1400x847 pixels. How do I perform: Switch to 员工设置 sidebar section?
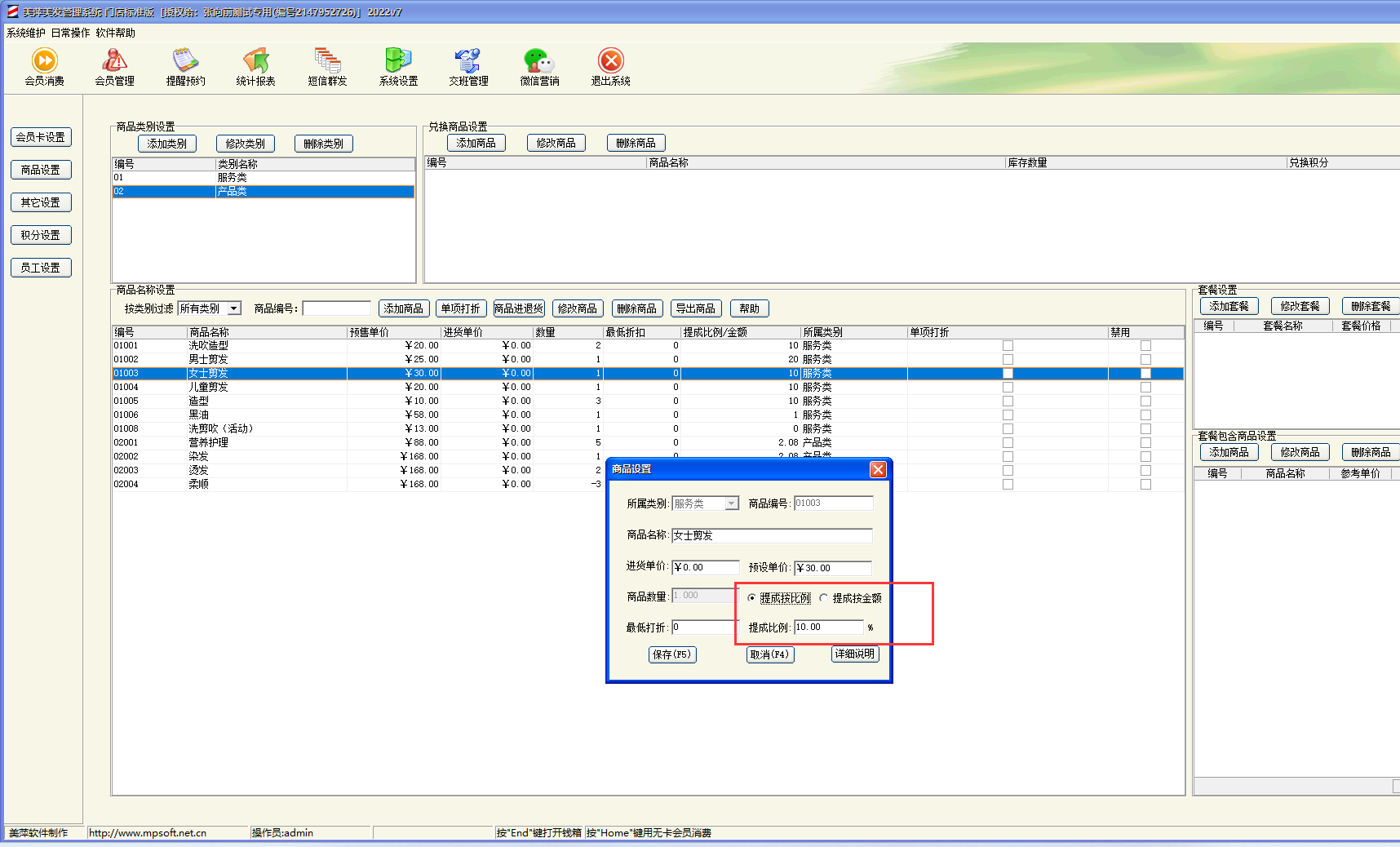point(41,268)
